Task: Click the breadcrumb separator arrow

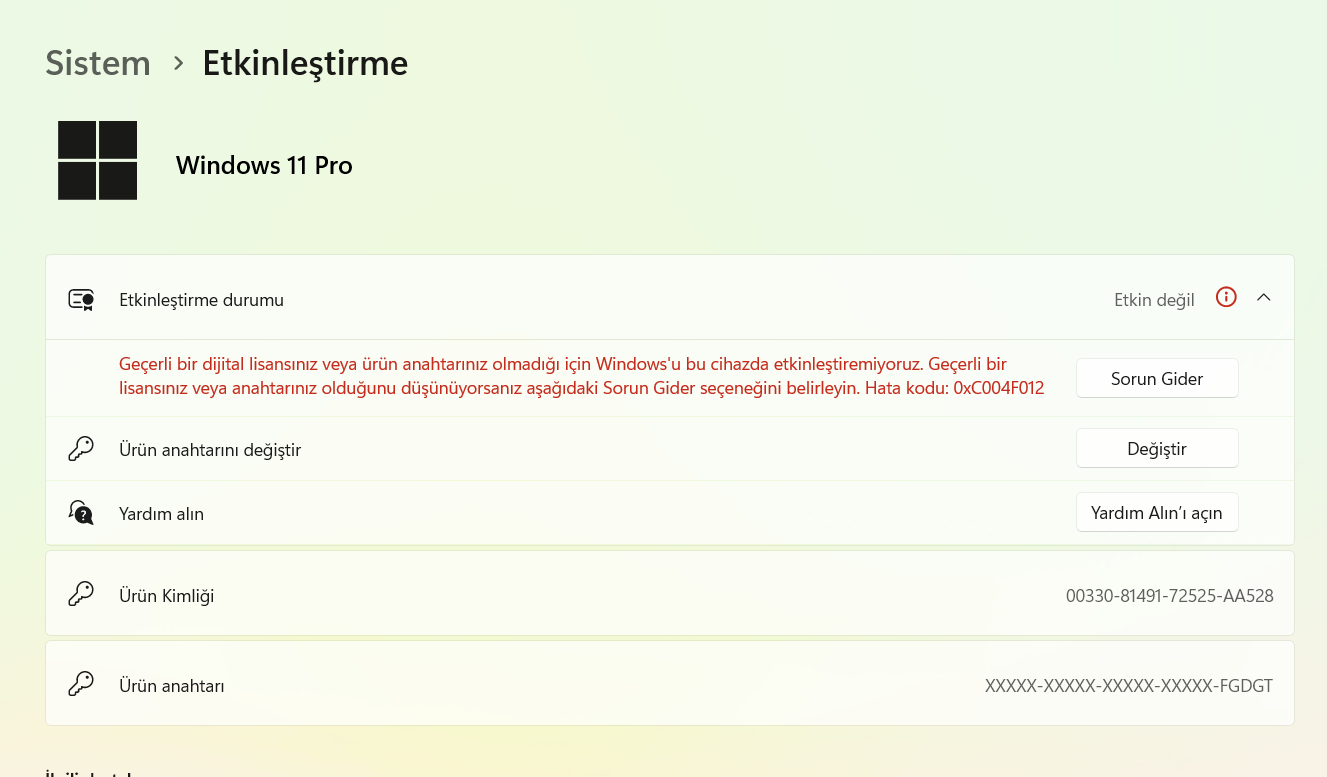Action: coord(178,63)
